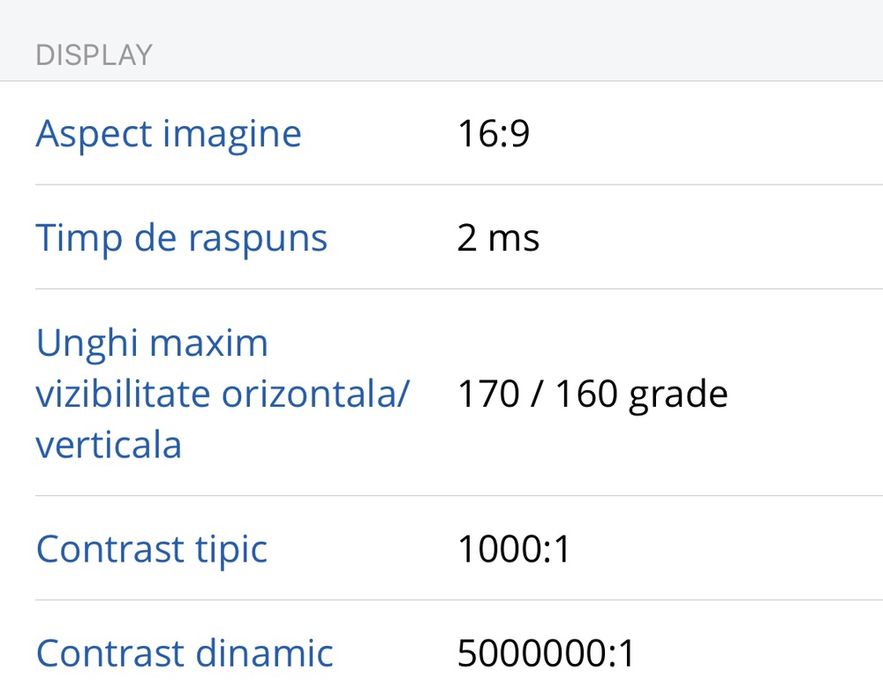The width and height of the screenshot is (883, 699).
Task: Click the 'Unghi maxim' line of text
Action: tap(152, 343)
